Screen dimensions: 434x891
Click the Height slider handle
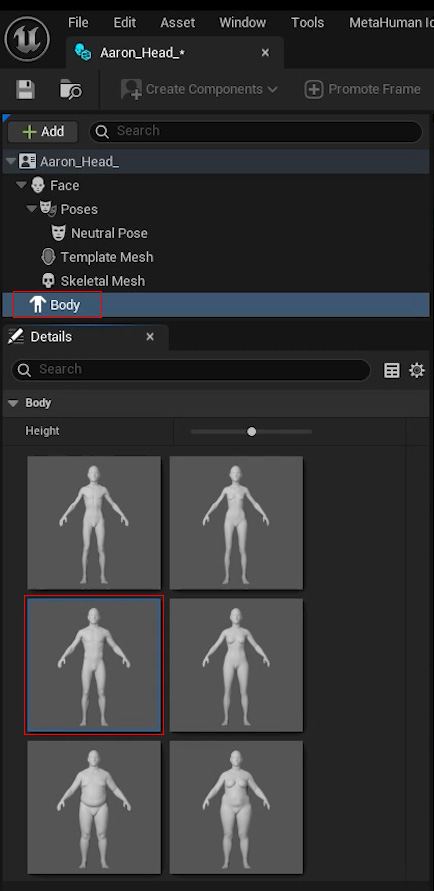pos(252,432)
